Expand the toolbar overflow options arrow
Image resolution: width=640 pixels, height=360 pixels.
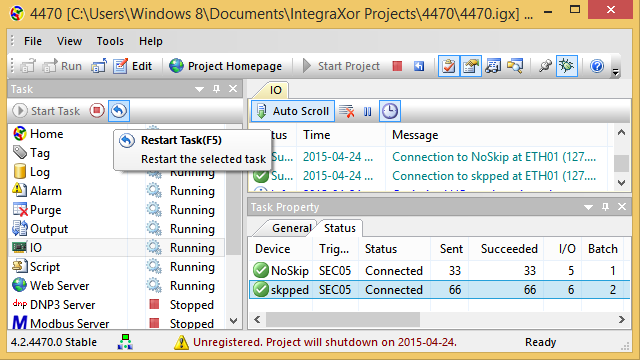[616, 72]
